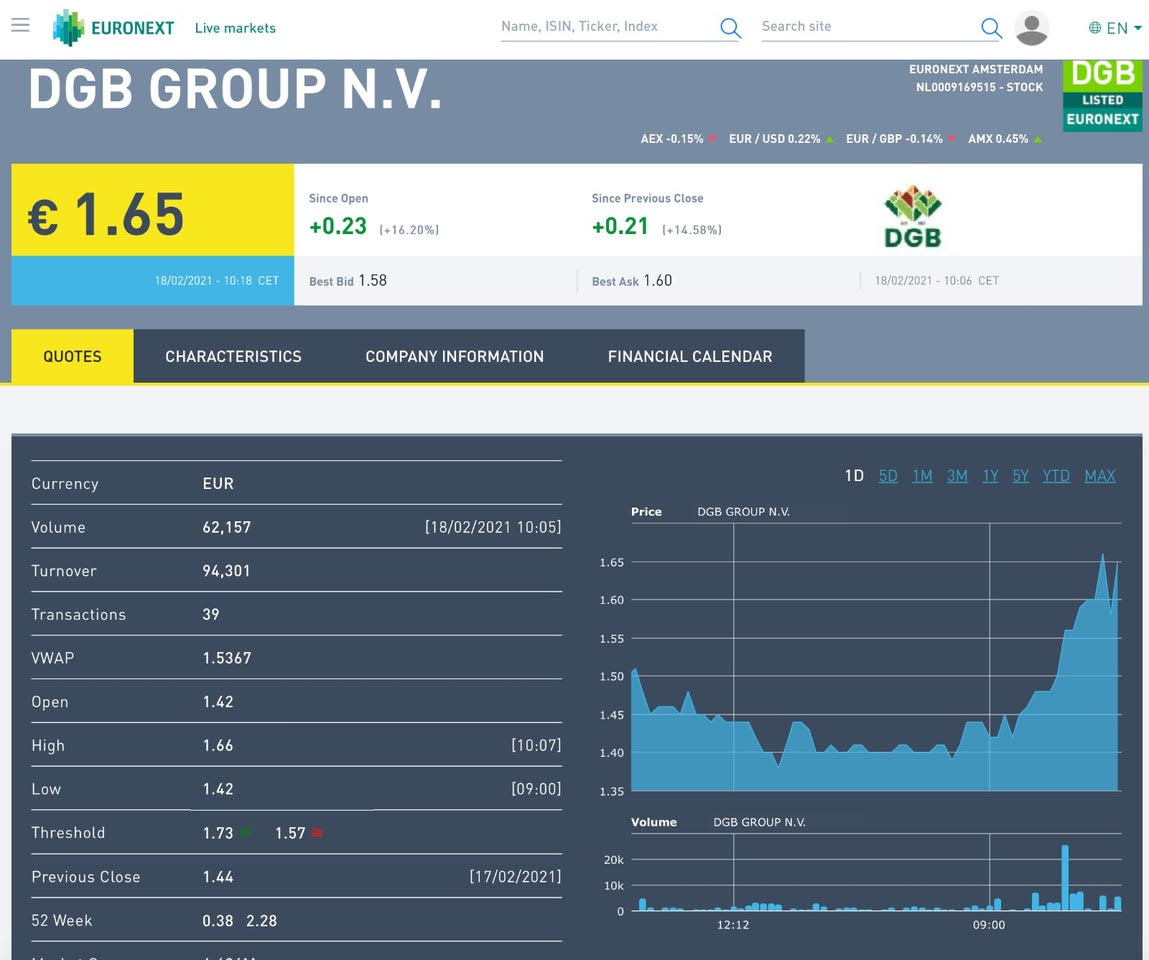This screenshot has width=1149, height=960.
Task: Switch chart to 3M range
Action: [957, 476]
